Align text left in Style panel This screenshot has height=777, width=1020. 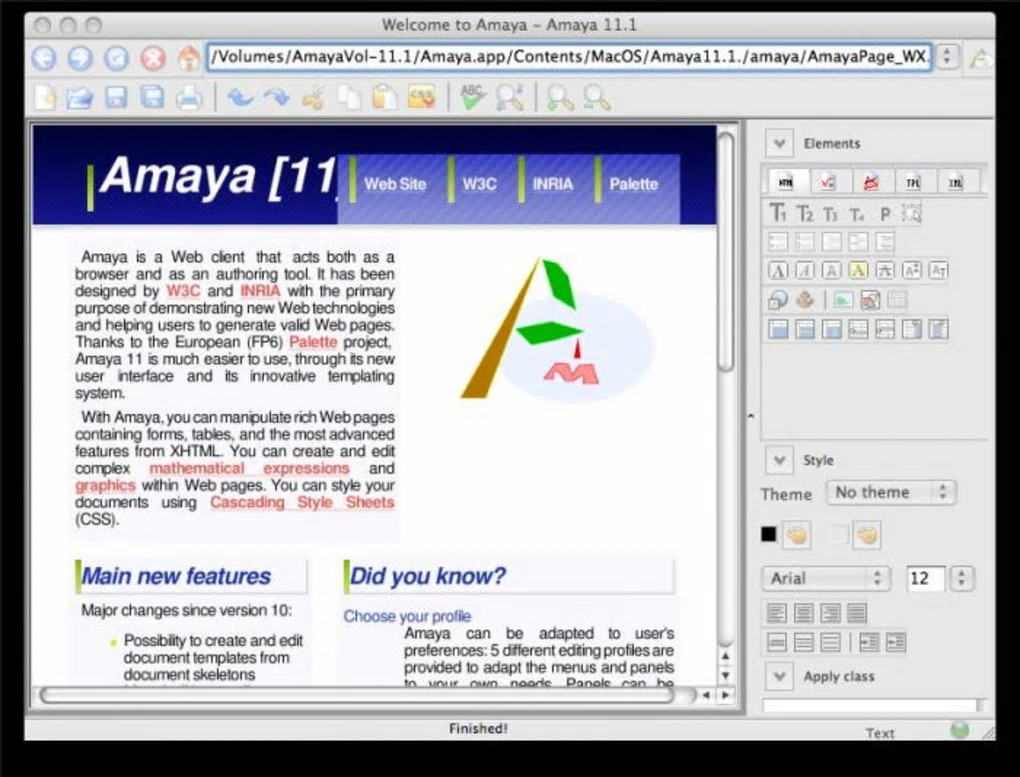pyautogui.click(x=777, y=613)
